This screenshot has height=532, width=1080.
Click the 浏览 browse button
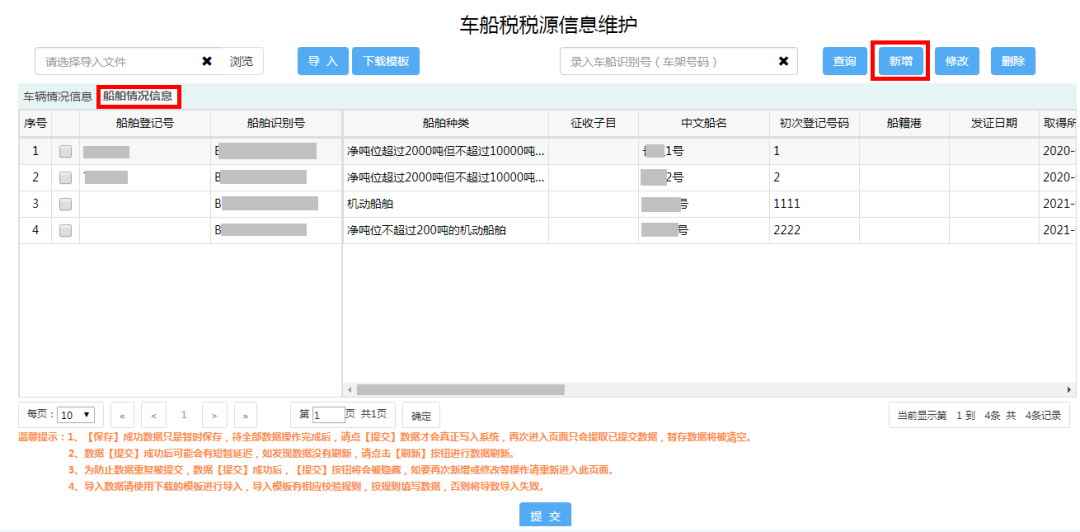pyautogui.click(x=242, y=61)
